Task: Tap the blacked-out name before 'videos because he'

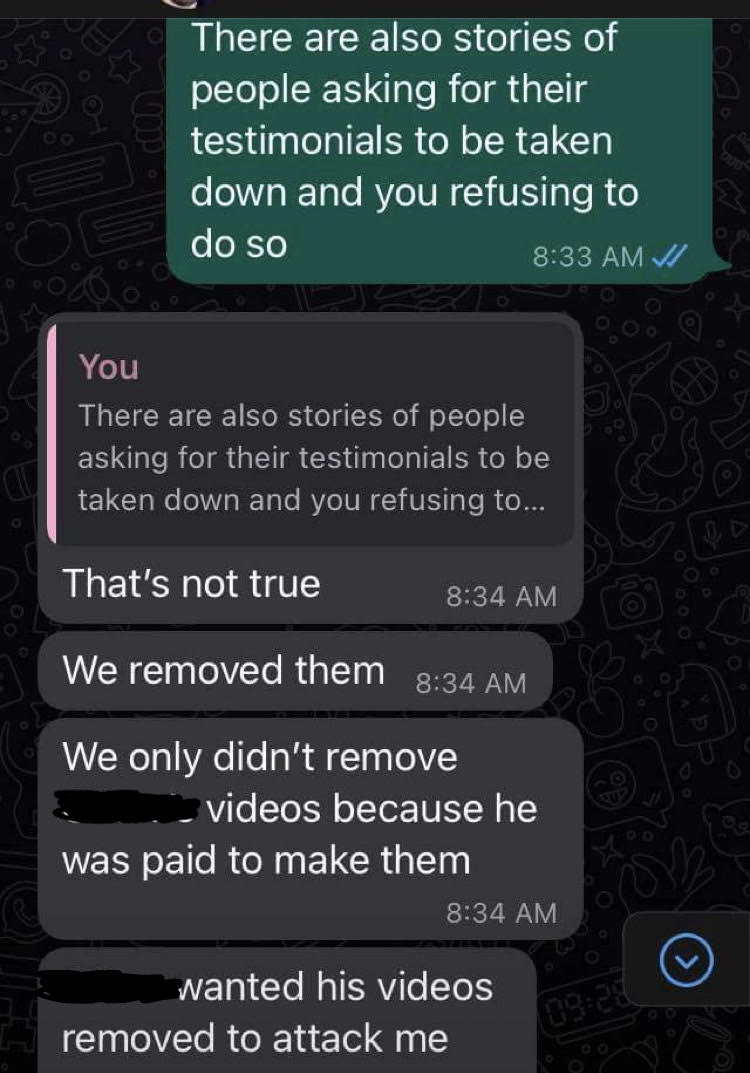Action: [x=128, y=806]
